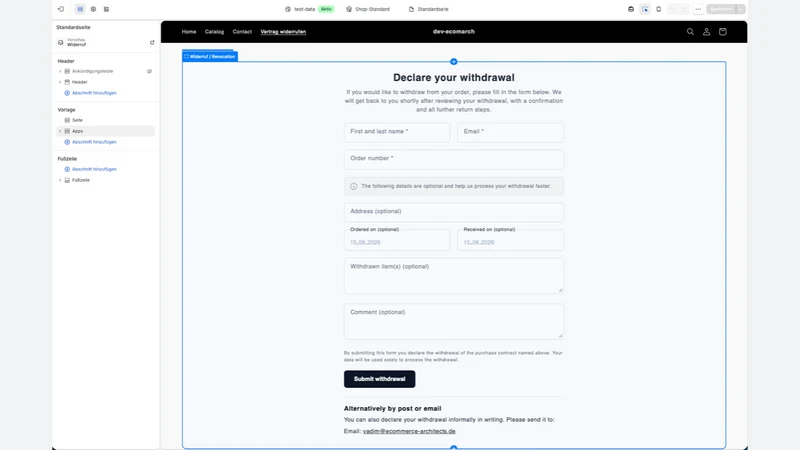The image size is (800, 450).
Task: Click the redo arrow
Action: click(x=685, y=9)
